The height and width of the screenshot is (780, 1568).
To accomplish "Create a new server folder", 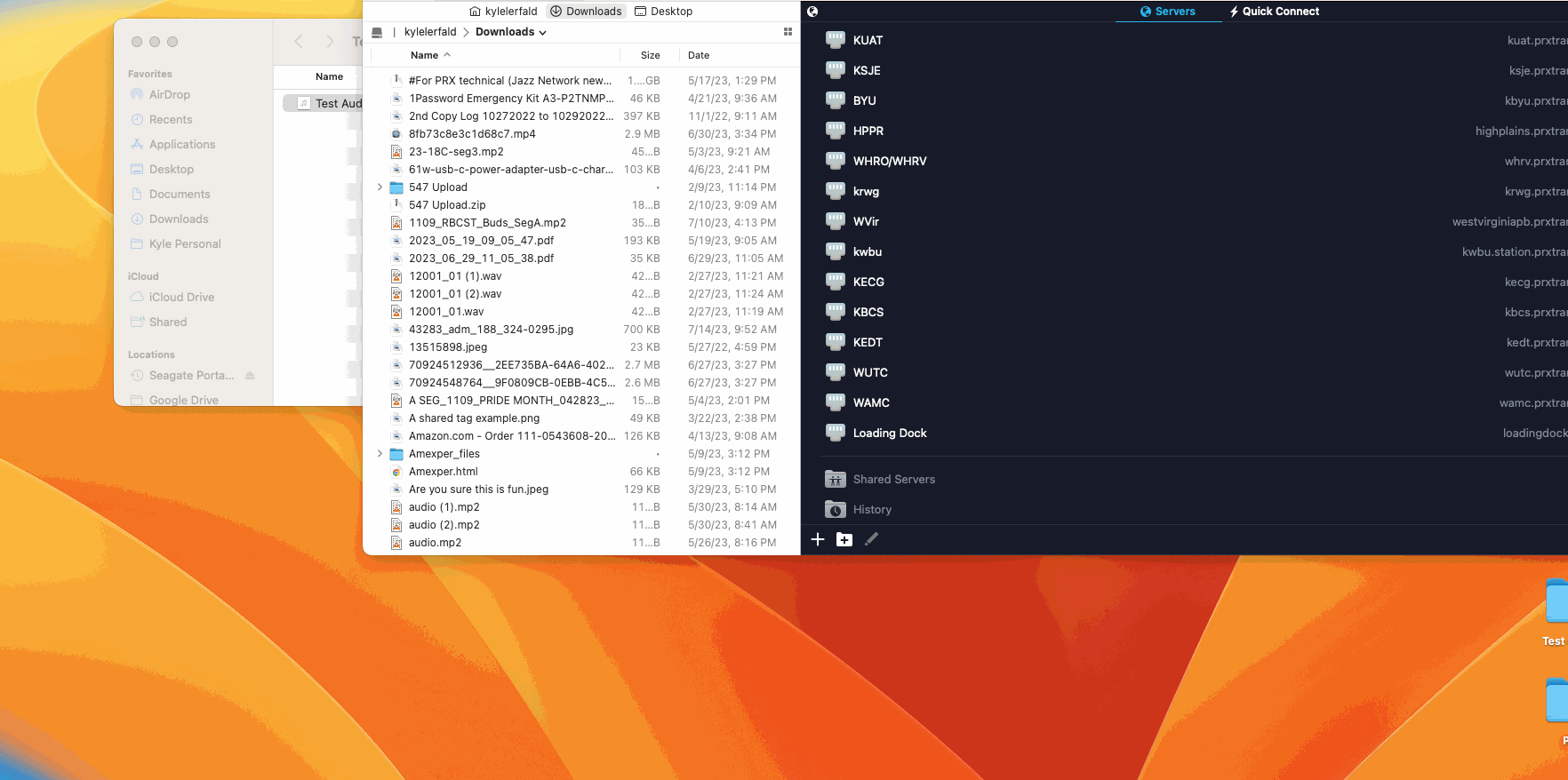I will point(844,539).
